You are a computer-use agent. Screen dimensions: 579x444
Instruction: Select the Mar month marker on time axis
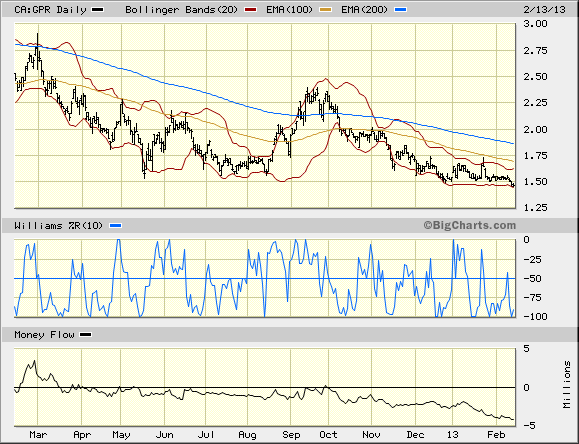point(38,435)
